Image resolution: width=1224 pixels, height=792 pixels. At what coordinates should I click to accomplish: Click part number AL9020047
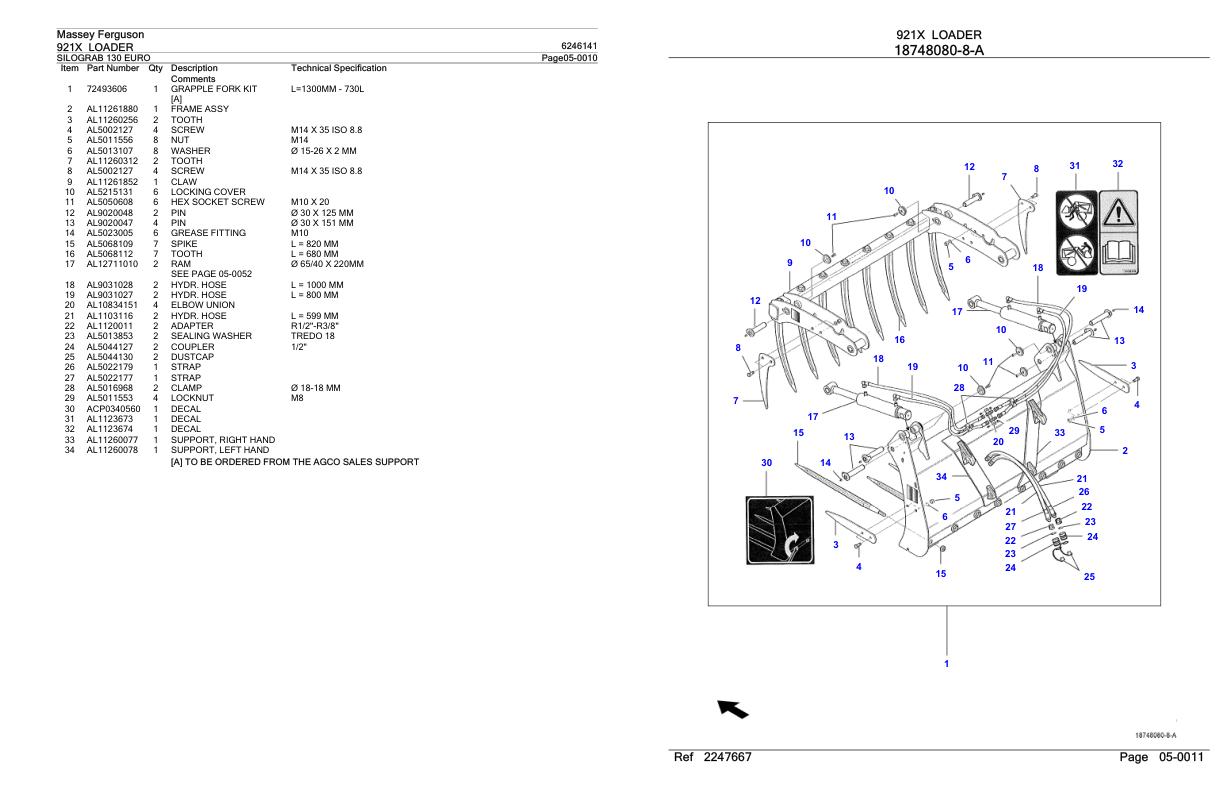tap(109, 223)
